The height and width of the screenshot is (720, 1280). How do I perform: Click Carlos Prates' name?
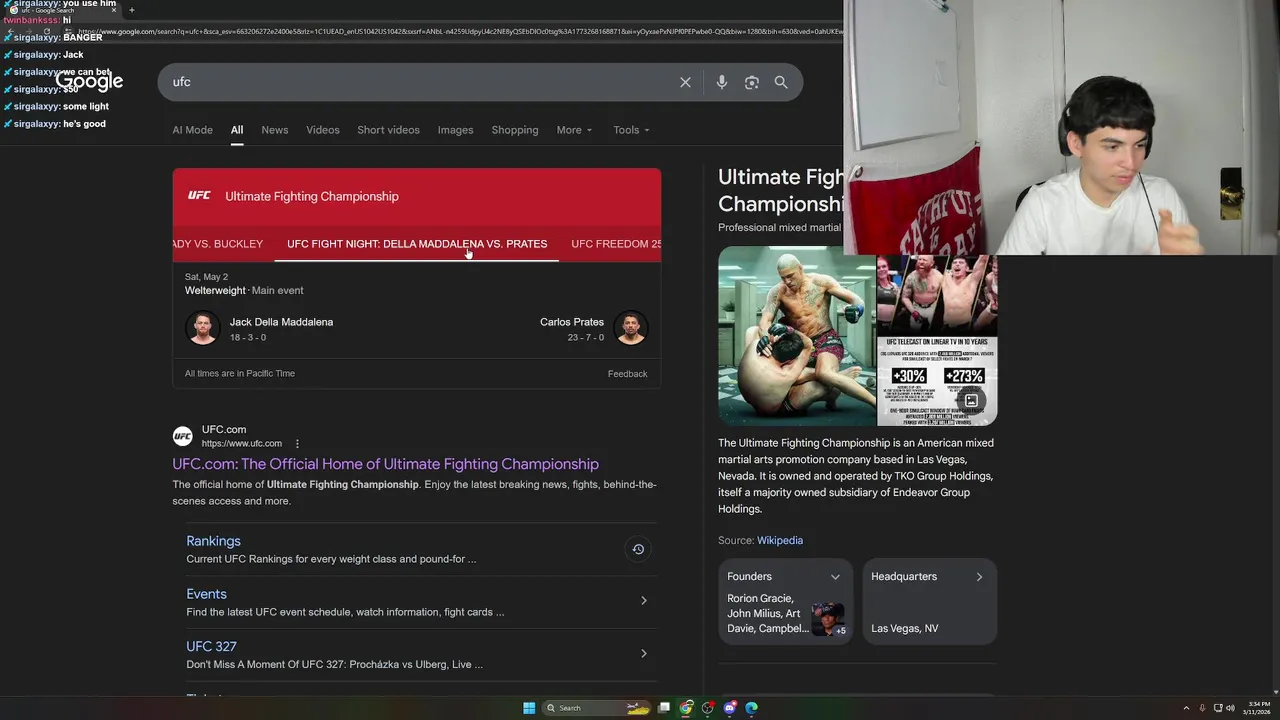pos(572,322)
